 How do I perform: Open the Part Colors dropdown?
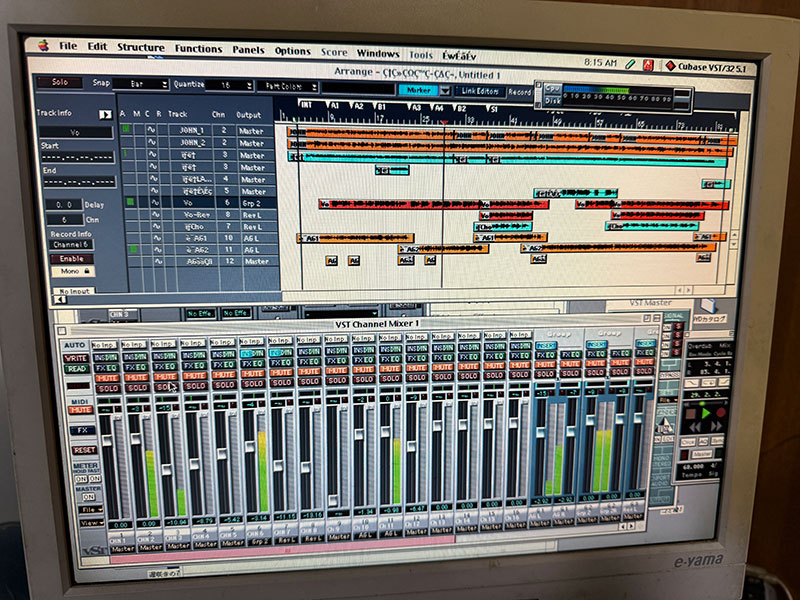tap(288, 87)
